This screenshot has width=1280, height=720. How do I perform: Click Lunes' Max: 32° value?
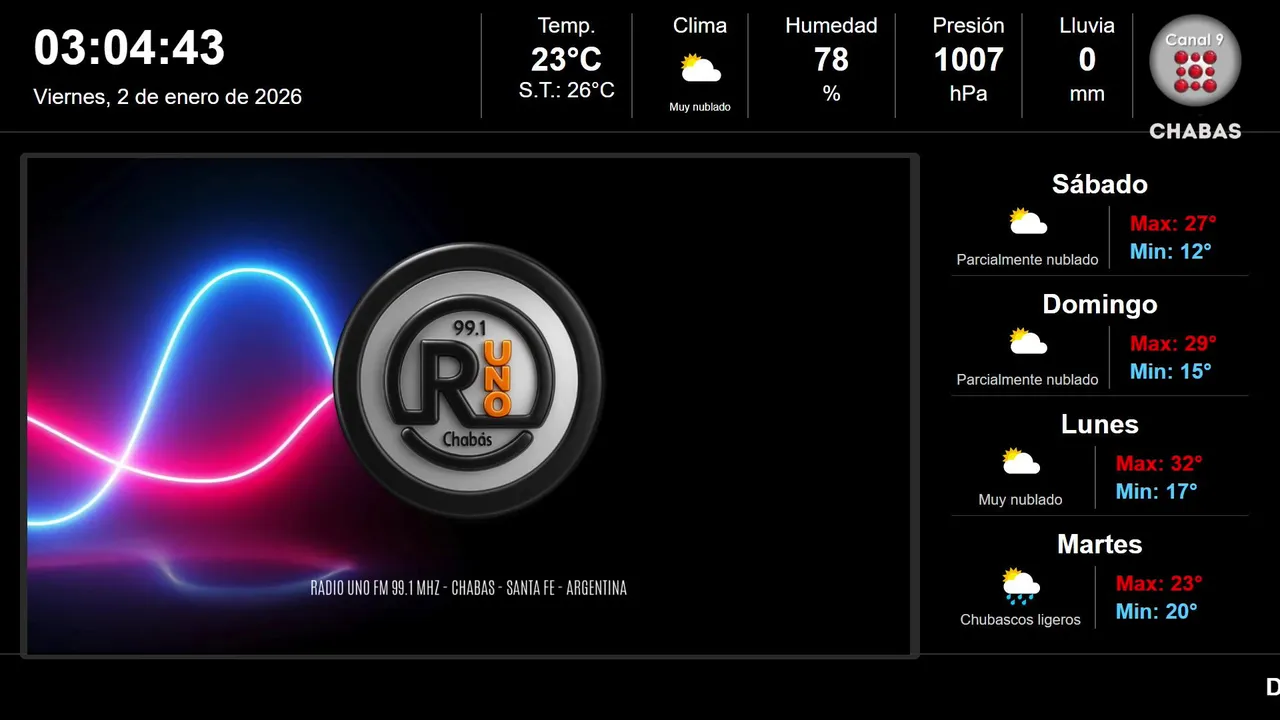(x=1159, y=463)
